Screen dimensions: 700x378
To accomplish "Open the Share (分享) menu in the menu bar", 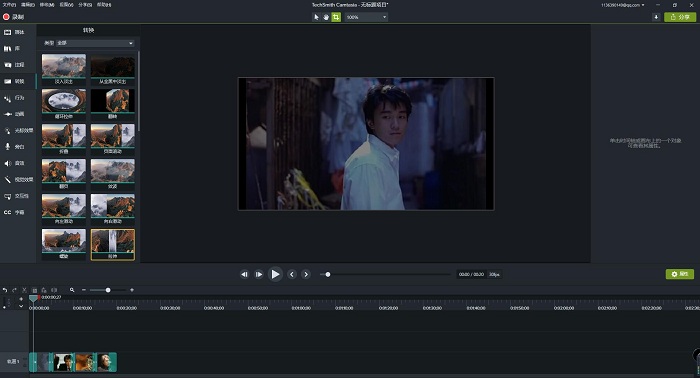I will pyautogui.click(x=85, y=4).
